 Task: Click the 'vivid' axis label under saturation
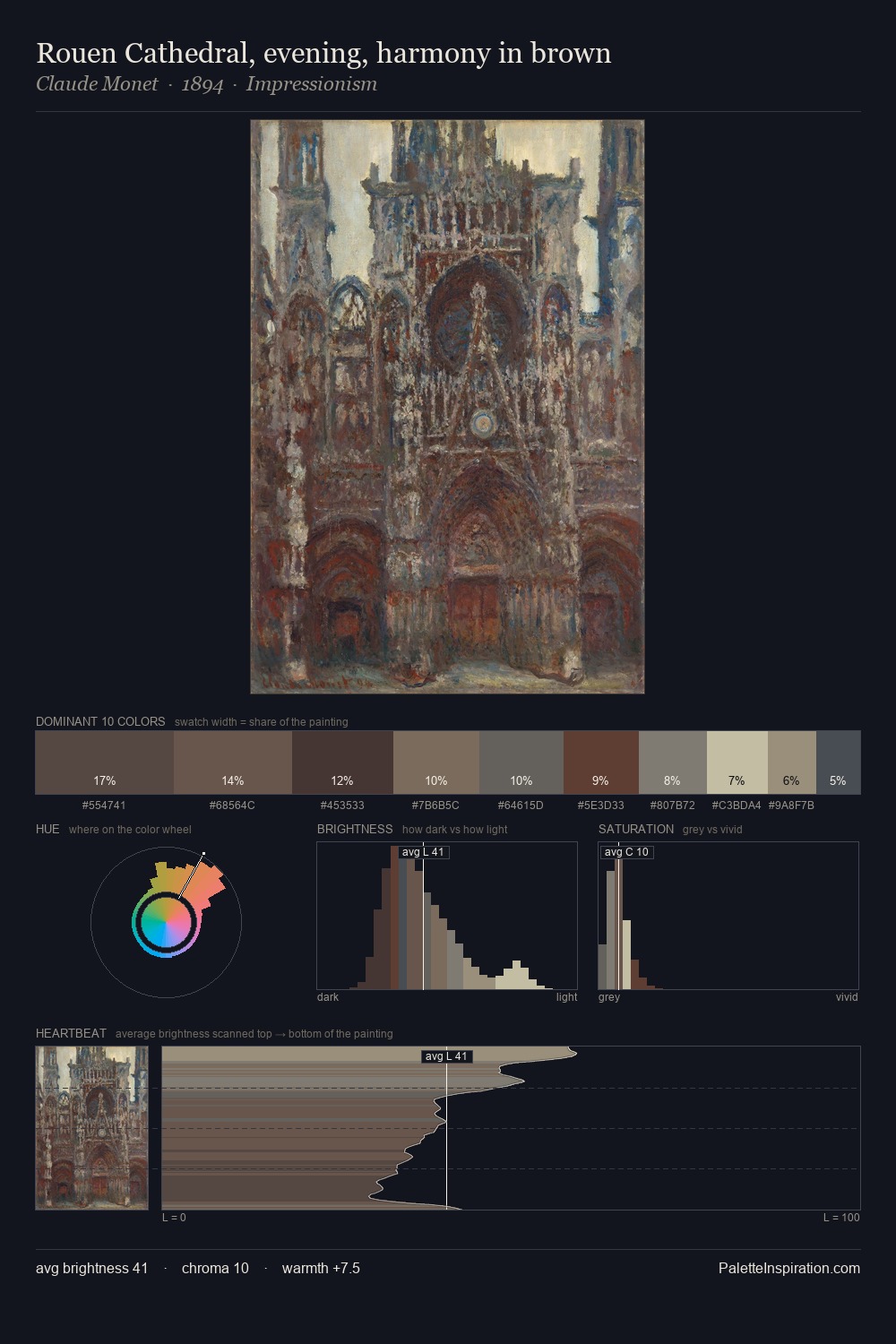847,997
